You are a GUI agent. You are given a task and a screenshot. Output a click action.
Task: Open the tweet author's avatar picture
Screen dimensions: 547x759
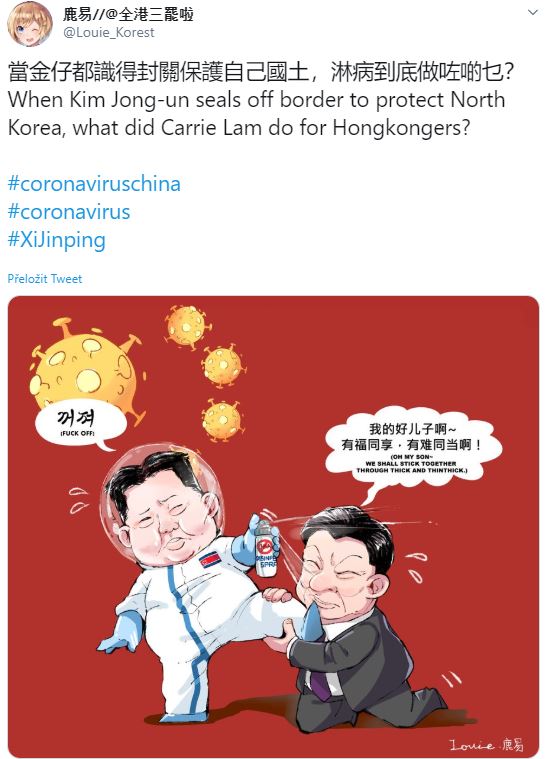(x=30, y=24)
